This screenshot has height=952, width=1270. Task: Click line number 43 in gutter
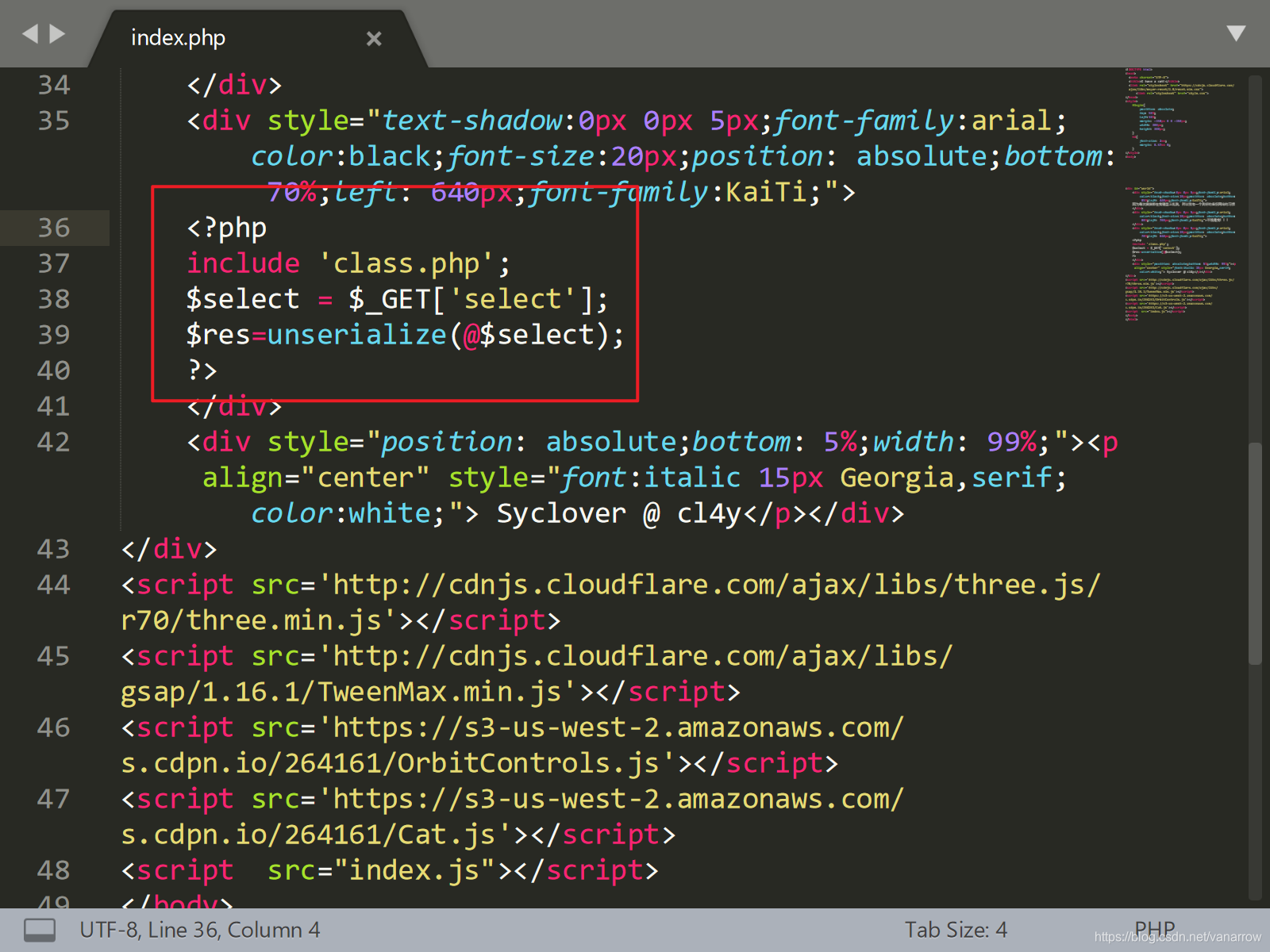54,549
